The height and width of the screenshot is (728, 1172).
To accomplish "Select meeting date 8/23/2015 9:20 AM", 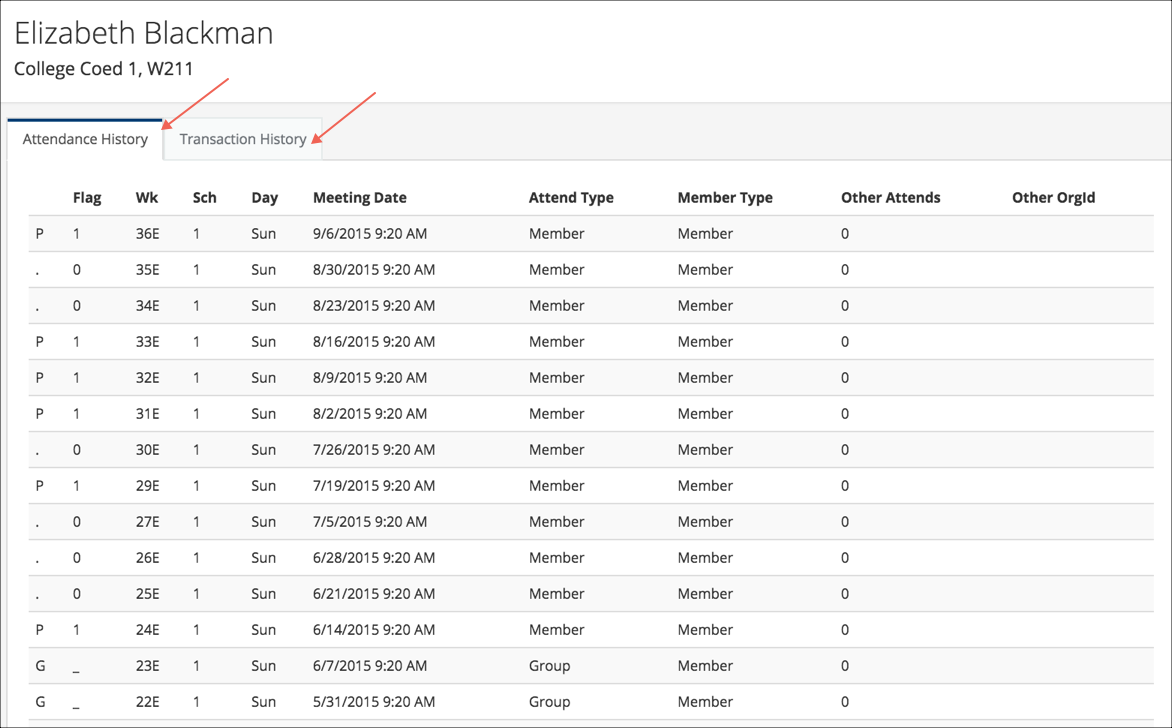I will (x=374, y=306).
